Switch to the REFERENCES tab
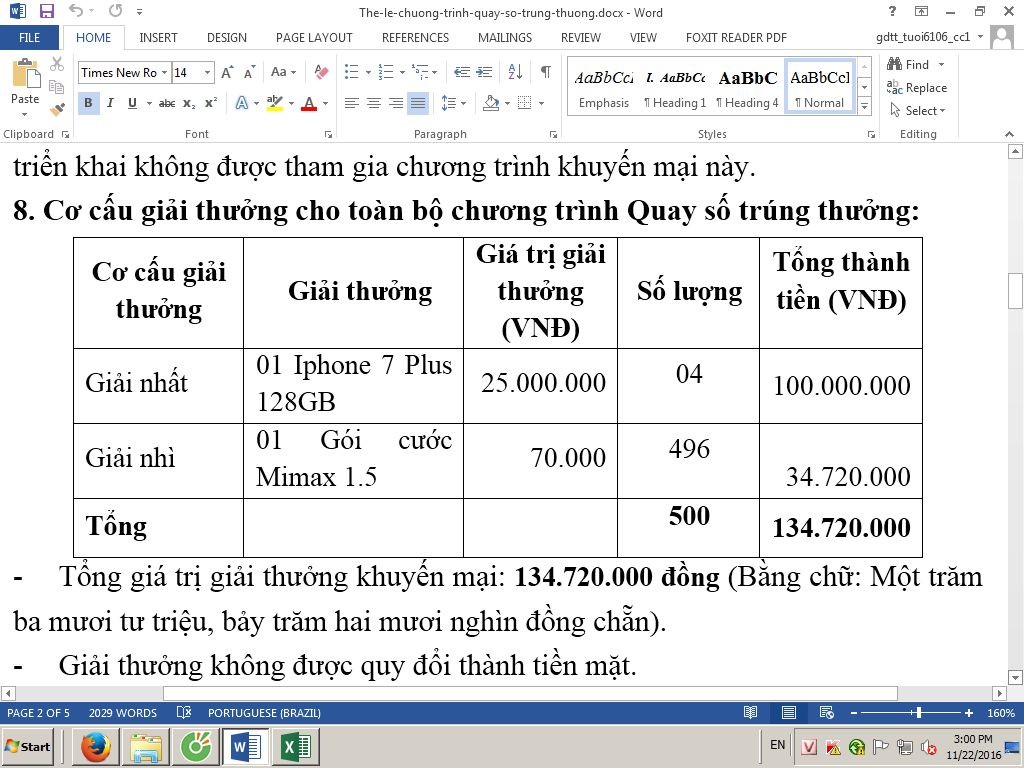This screenshot has height=768, width=1024. point(415,37)
